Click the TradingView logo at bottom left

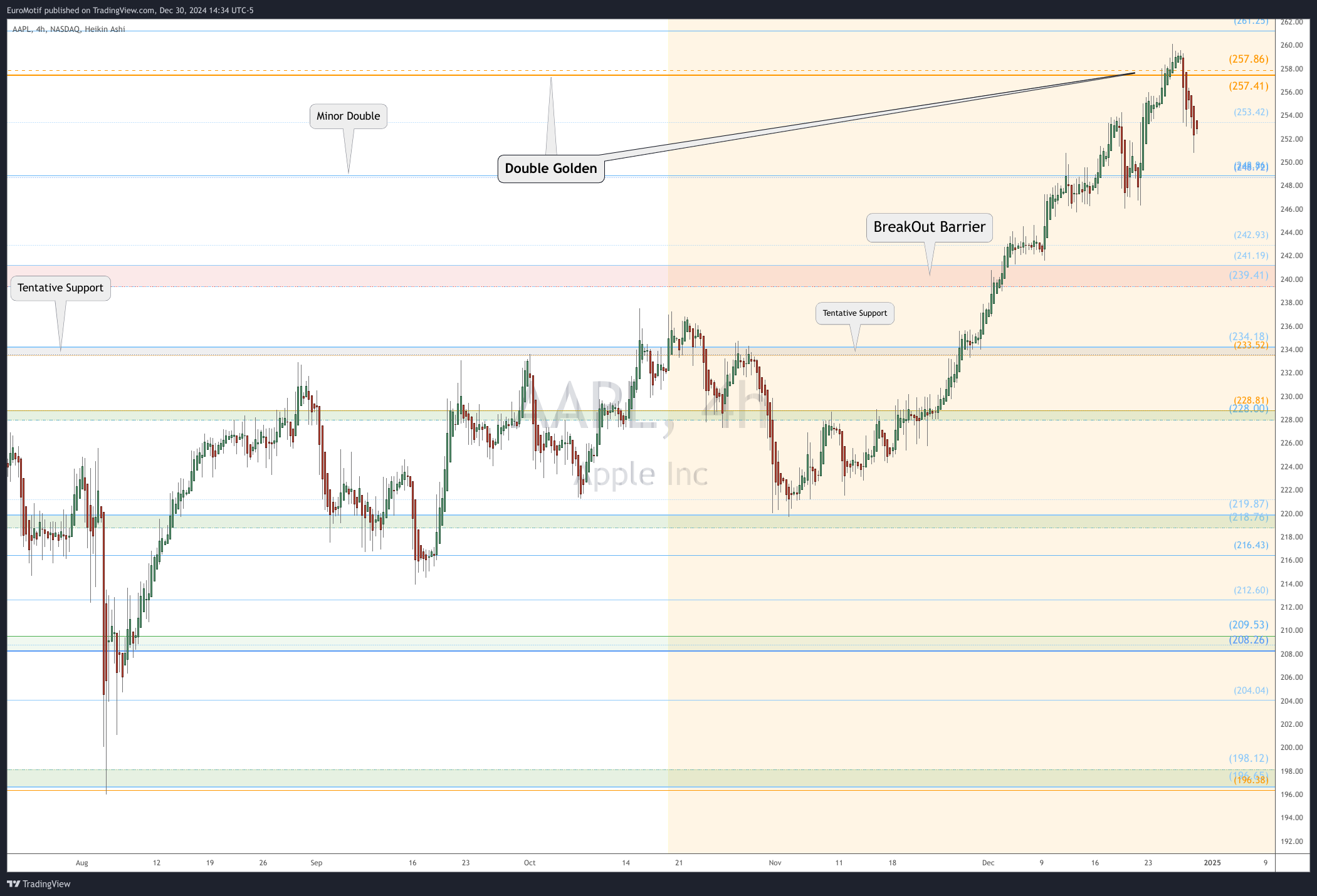39,884
